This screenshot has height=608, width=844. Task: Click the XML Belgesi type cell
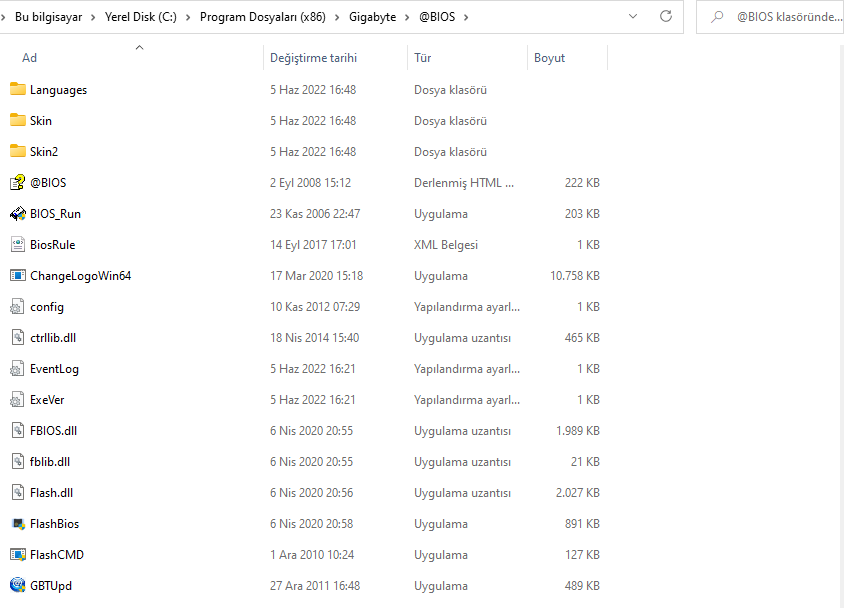click(446, 244)
